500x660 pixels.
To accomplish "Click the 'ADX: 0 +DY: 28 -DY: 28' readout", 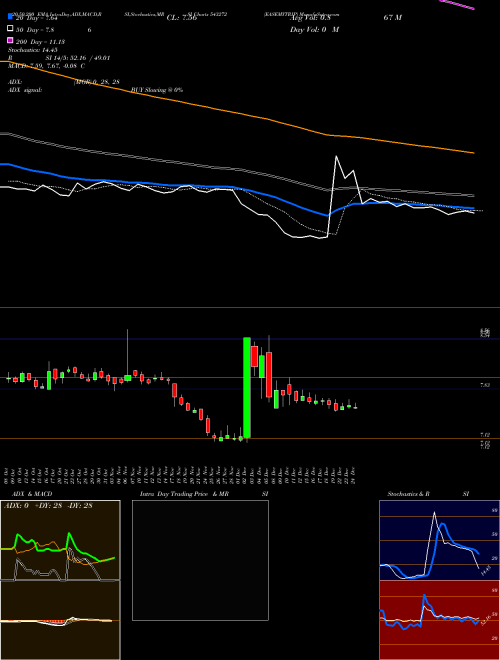I will tap(48, 506).
